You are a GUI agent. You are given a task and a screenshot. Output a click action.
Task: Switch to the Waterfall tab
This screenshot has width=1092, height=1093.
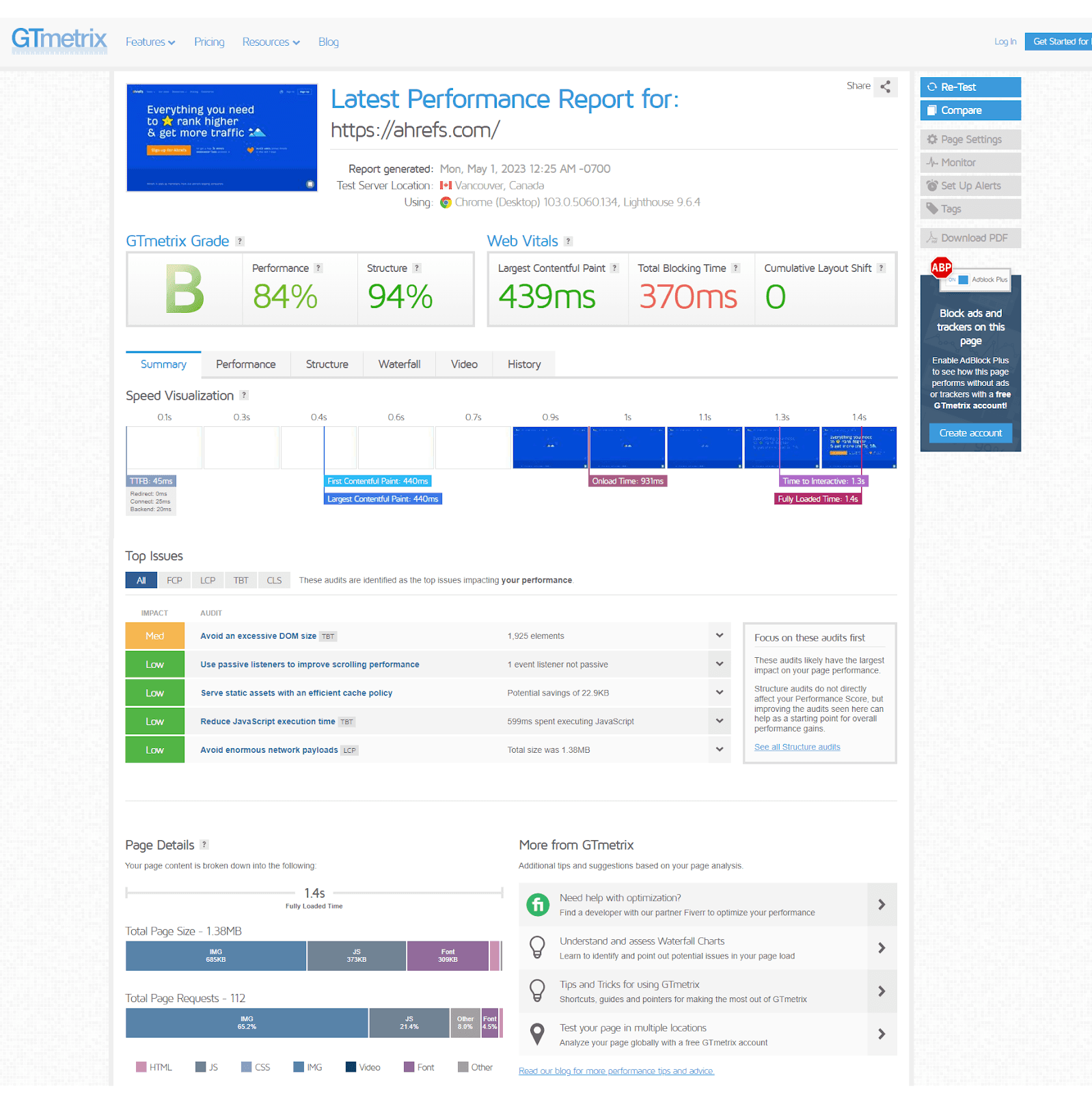400,364
